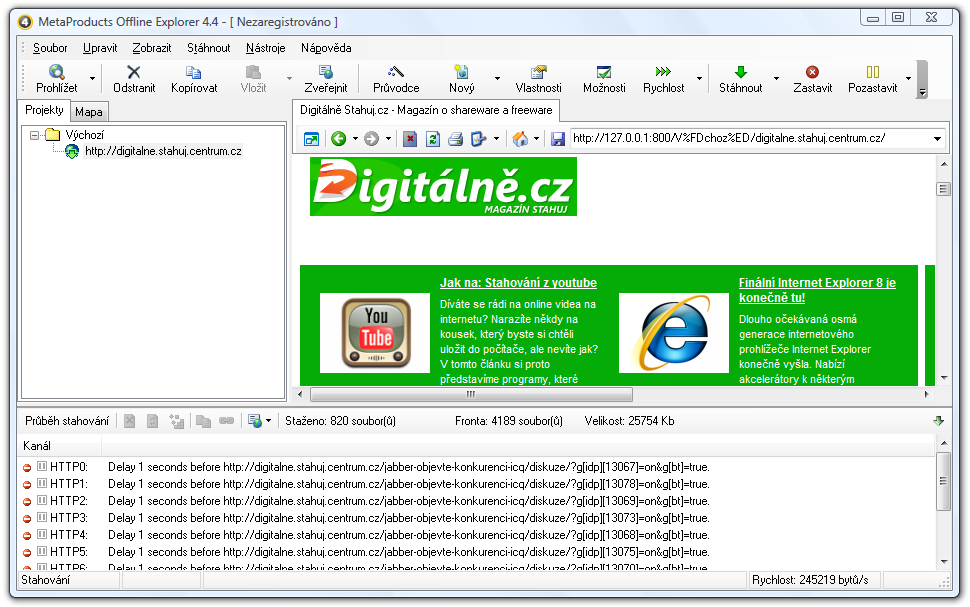Launch the Průvodce wizard
Viewport: 970px width, 607px height.
point(396,79)
